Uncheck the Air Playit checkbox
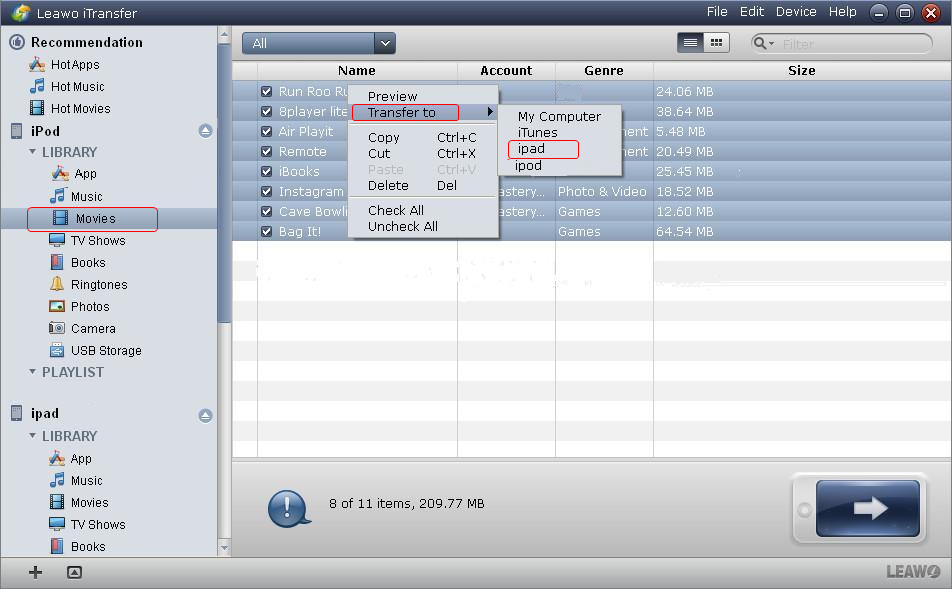 point(266,131)
